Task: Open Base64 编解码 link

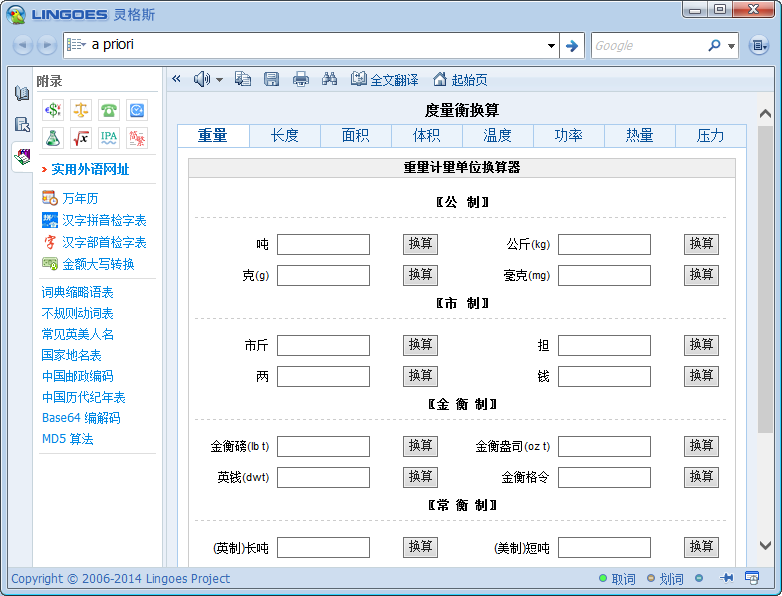Action: [81, 418]
